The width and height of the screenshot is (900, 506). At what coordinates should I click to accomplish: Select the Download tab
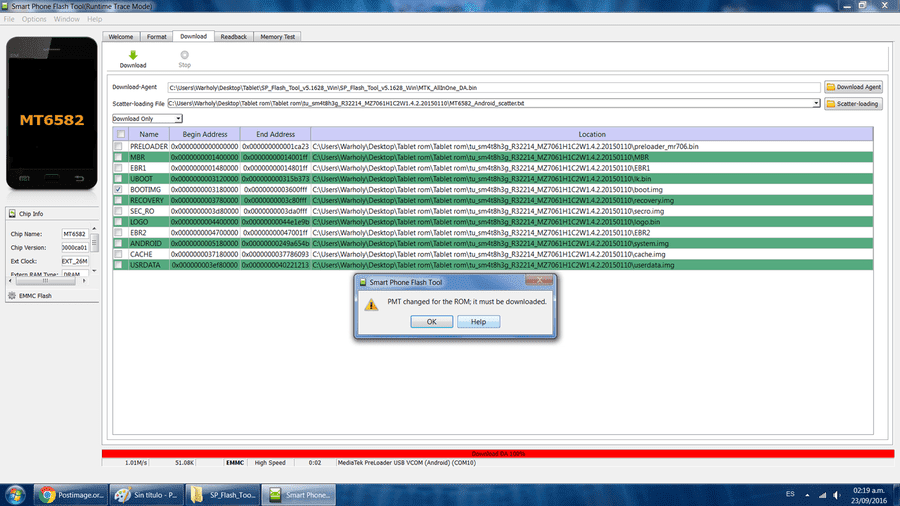click(x=193, y=36)
